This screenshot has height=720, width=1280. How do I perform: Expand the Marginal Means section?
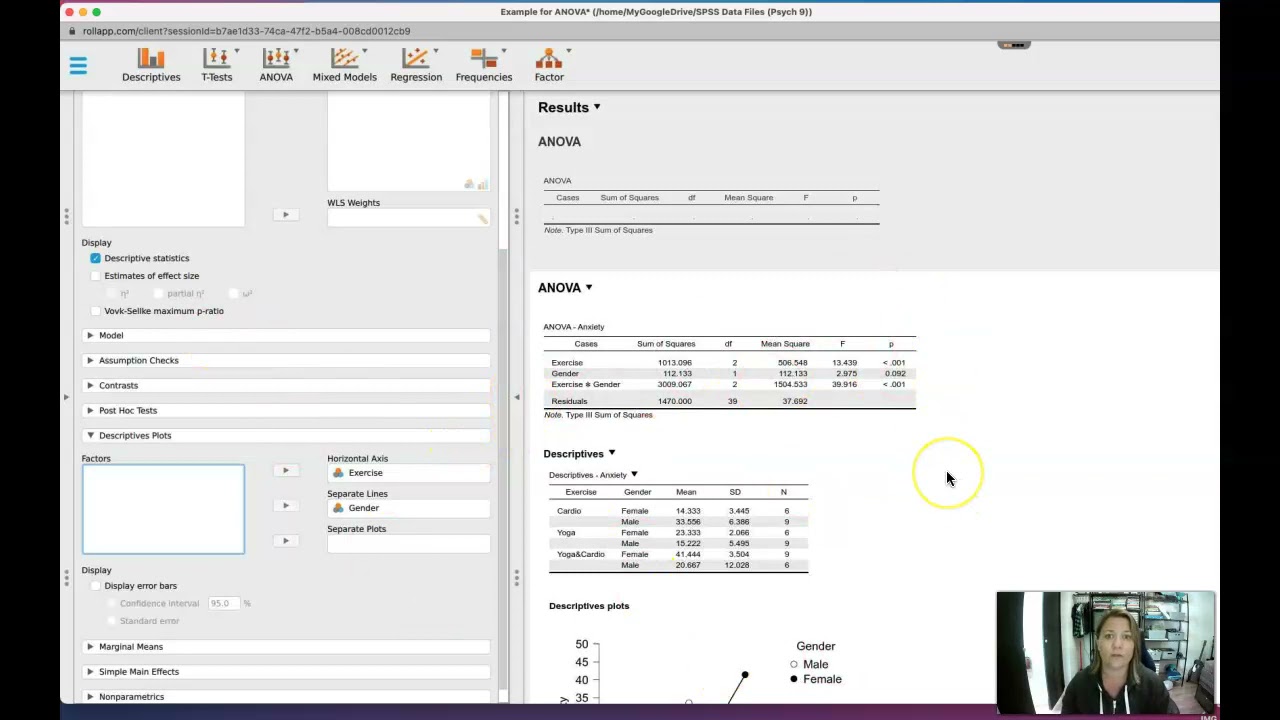pos(286,647)
